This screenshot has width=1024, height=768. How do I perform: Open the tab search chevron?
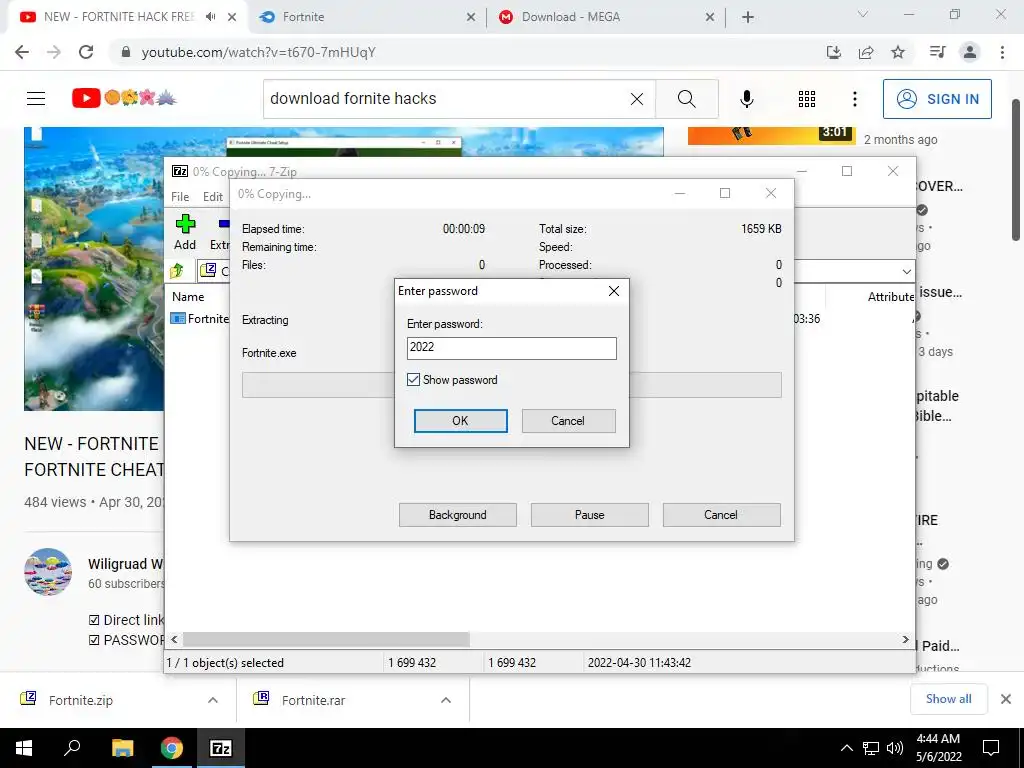863,14
